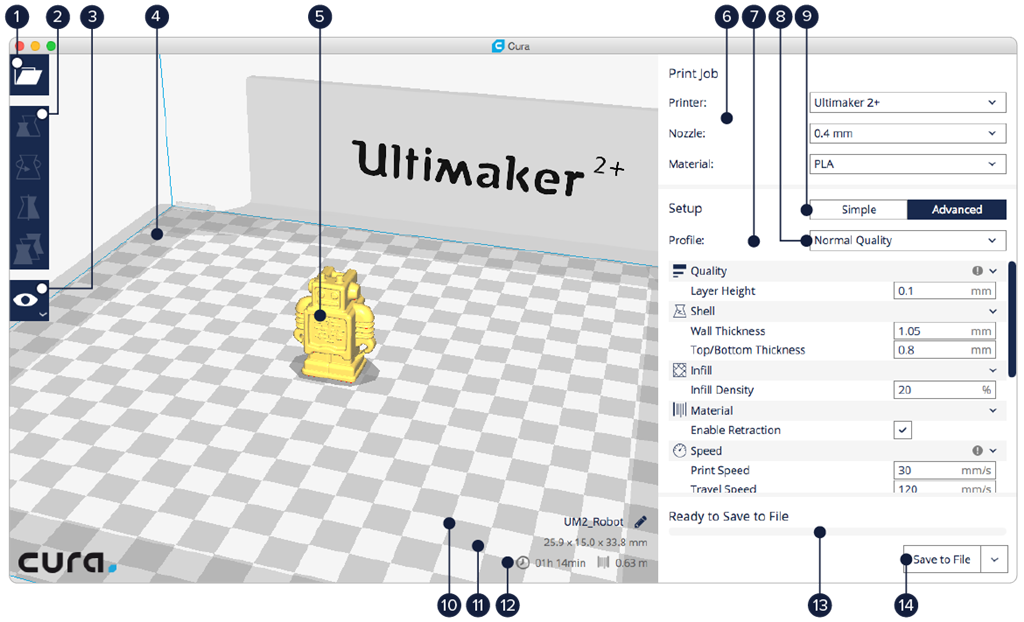Click the yellow robot 3D model
The height and width of the screenshot is (622, 1024).
pos(335,324)
